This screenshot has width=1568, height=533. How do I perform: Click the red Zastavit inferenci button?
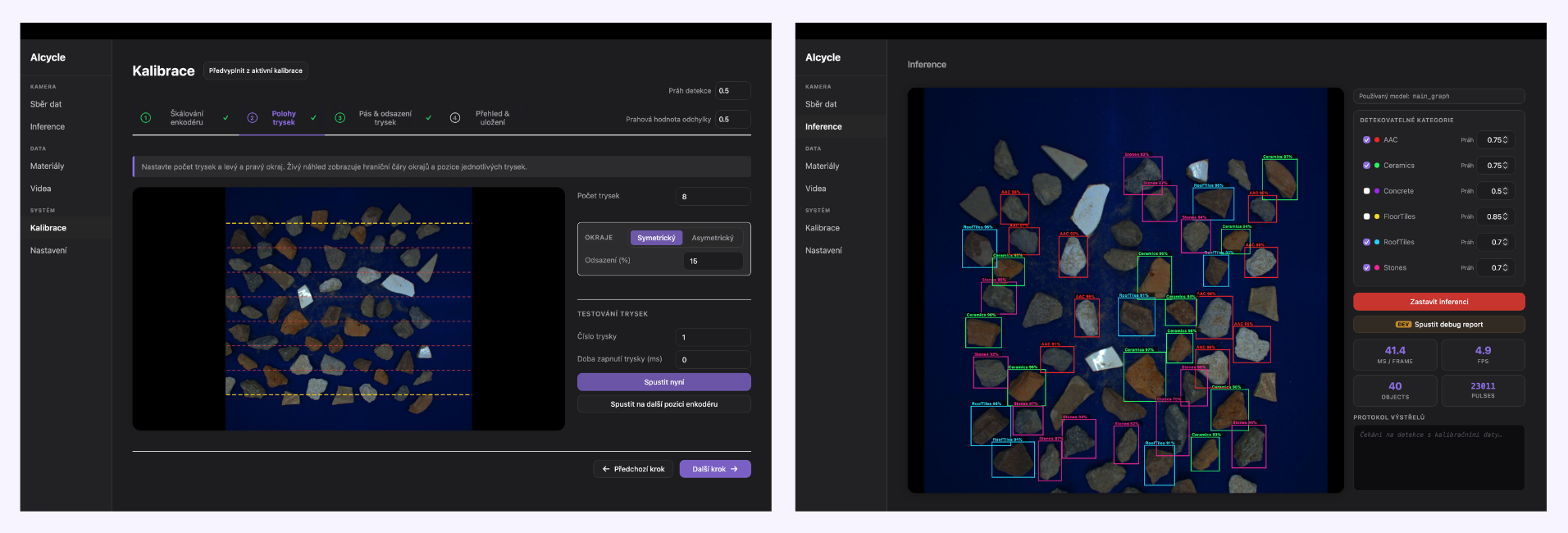point(1439,302)
